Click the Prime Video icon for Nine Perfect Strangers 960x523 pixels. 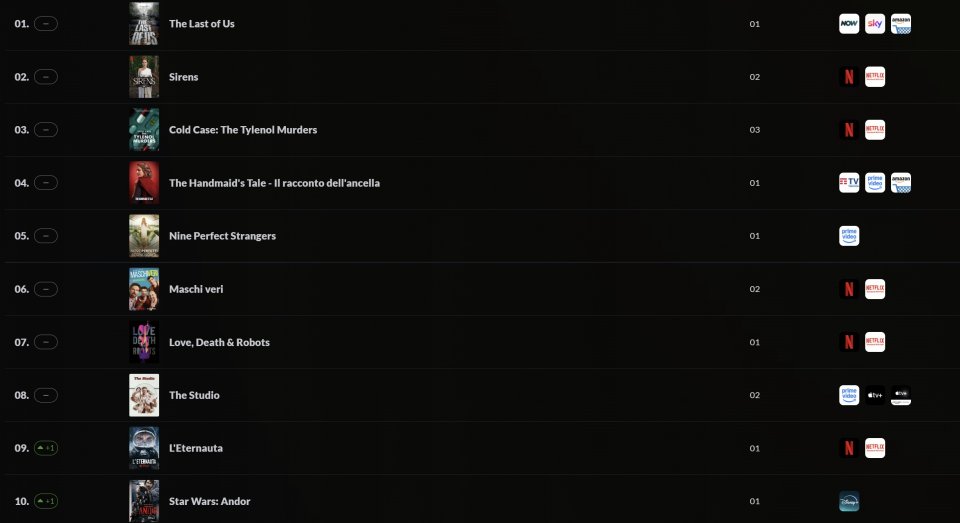(x=849, y=236)
